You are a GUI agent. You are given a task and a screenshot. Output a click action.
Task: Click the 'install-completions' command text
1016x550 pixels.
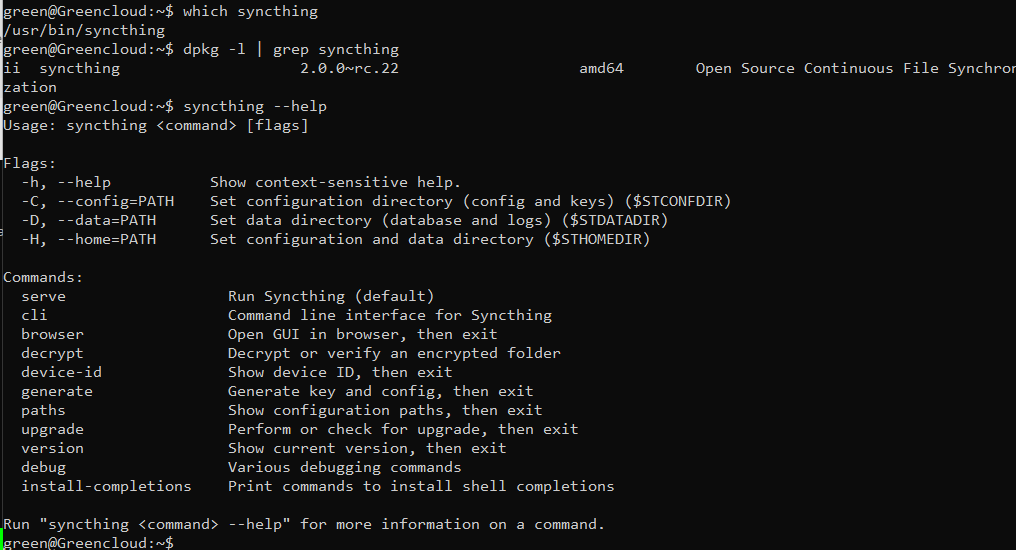(106, 487)
